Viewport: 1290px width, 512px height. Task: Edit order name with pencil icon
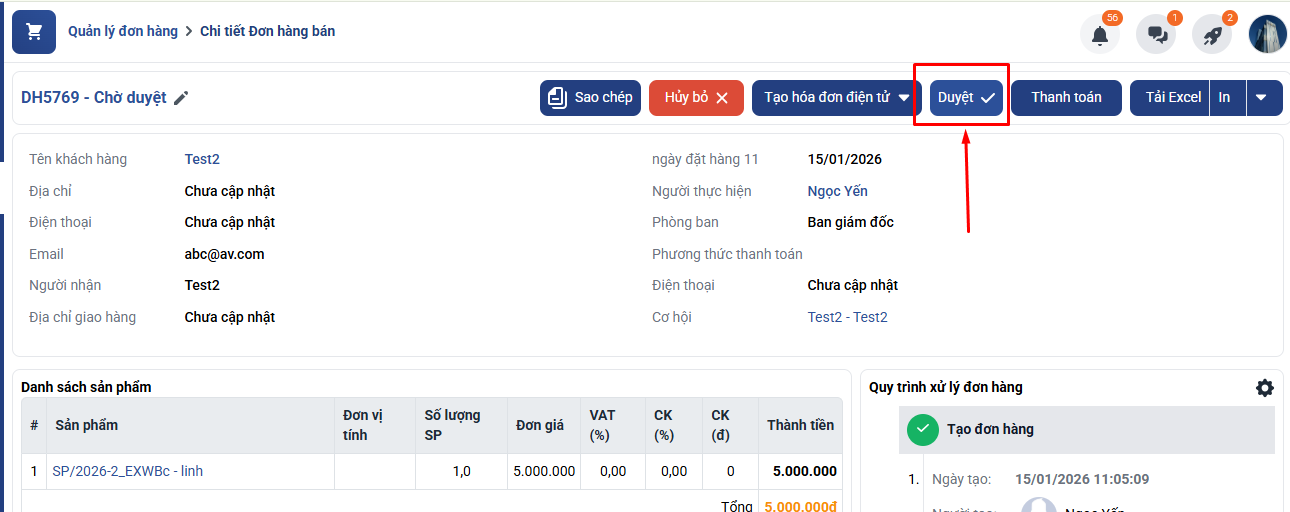[x=181, y=98]
